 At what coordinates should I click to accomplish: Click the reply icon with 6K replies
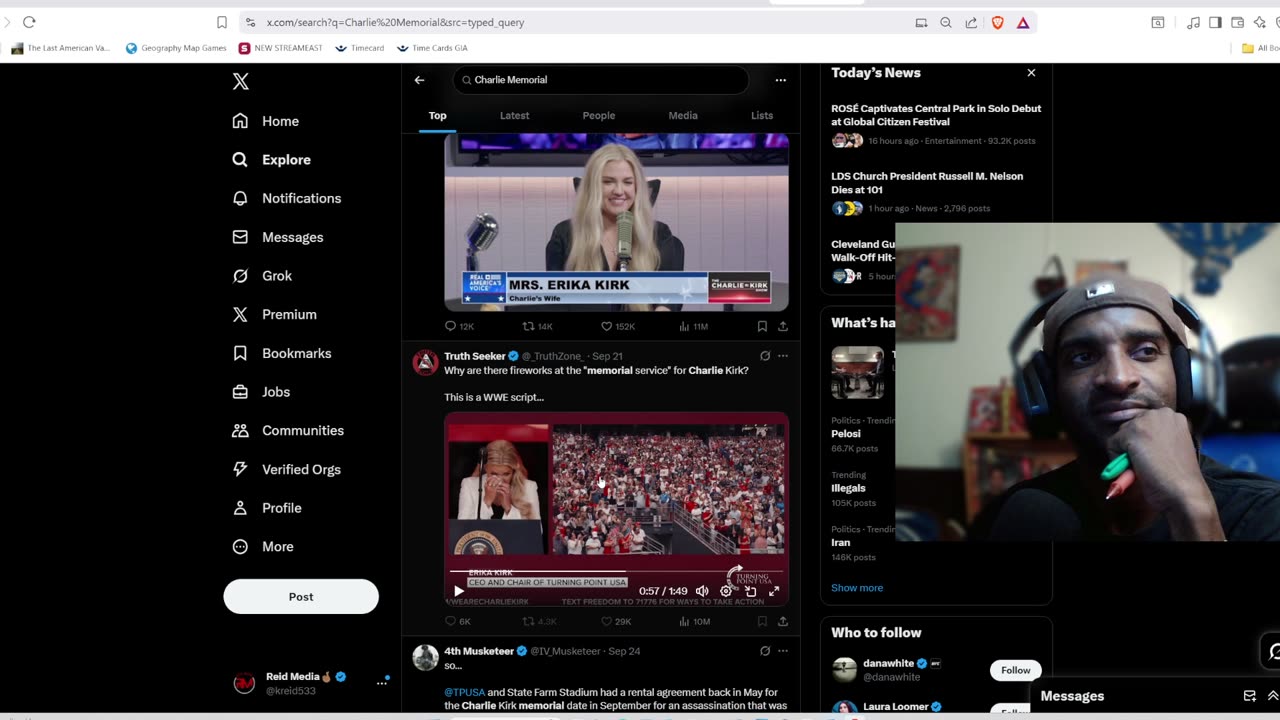450,621
